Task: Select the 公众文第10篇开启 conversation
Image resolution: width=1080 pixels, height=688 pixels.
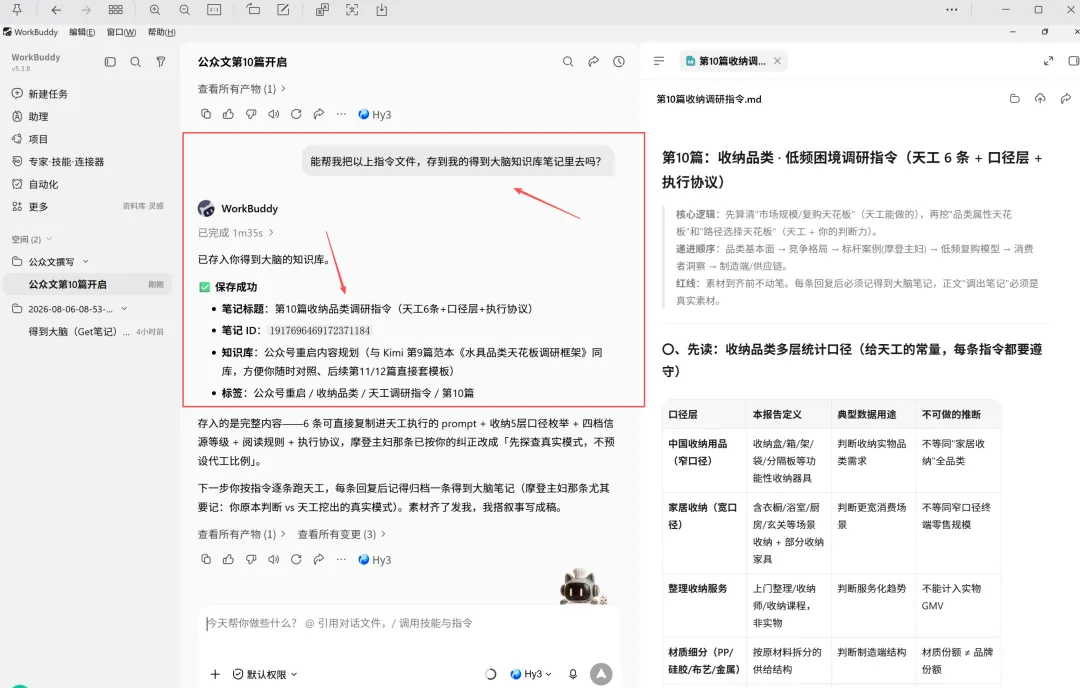Action: [87, 284]
